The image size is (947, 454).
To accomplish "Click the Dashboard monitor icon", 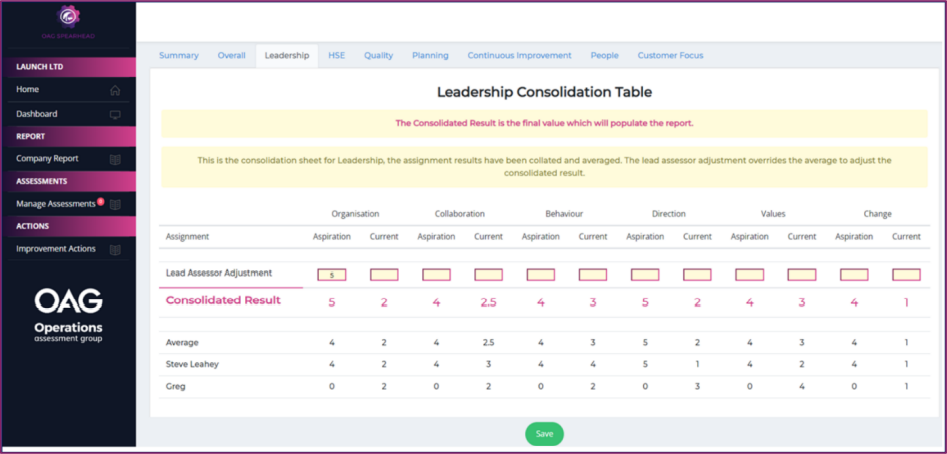I will 115,115.
